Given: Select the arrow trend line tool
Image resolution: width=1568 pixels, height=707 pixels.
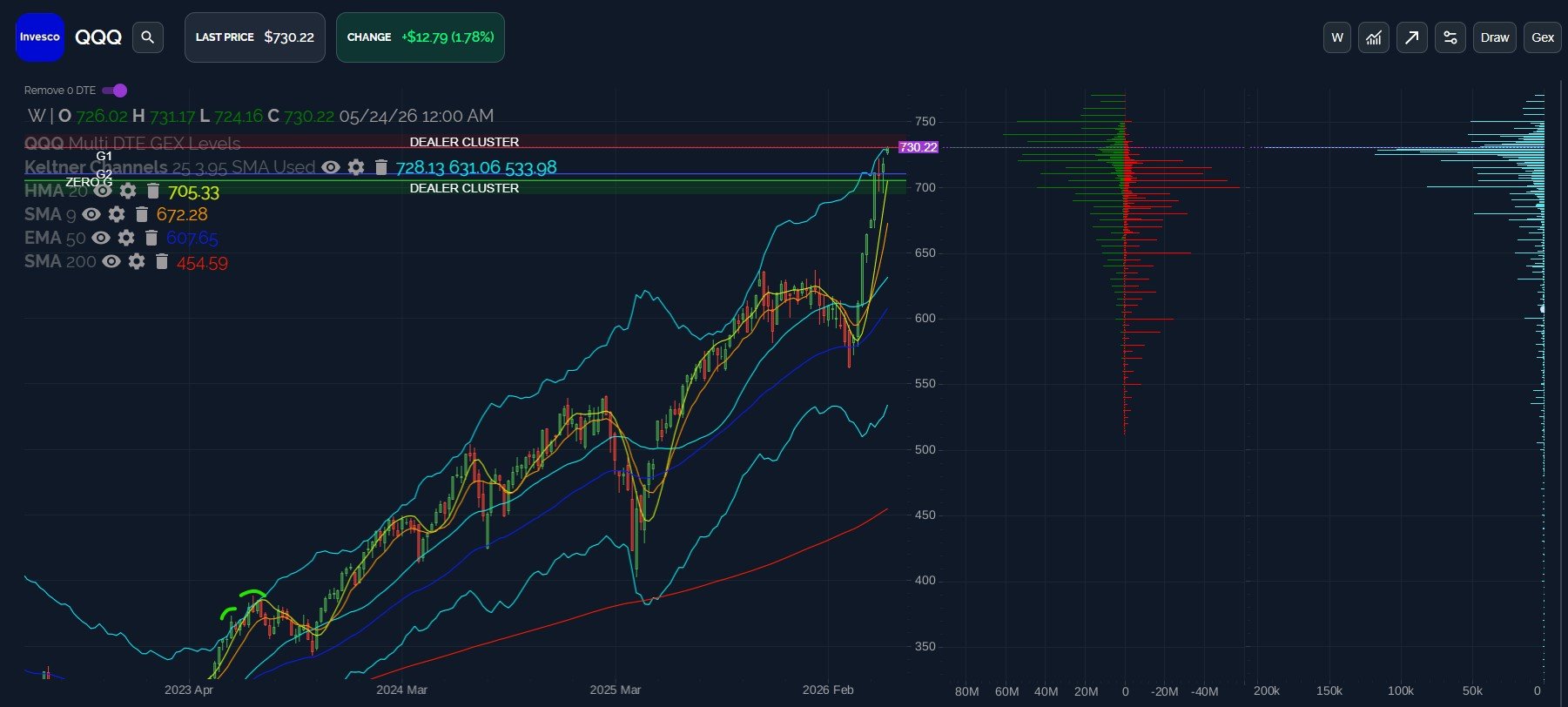Looking at the screenshot, I should point(1412,37).
